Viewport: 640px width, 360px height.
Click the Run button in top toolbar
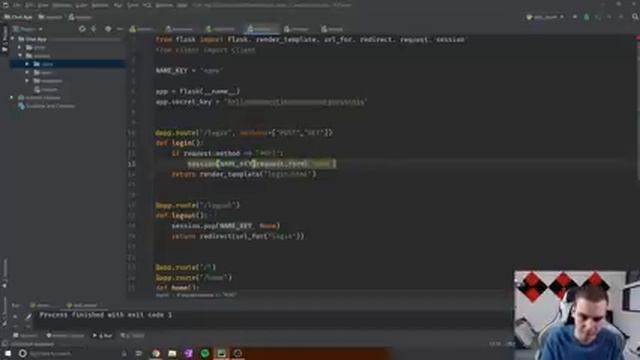click(575, 17)
